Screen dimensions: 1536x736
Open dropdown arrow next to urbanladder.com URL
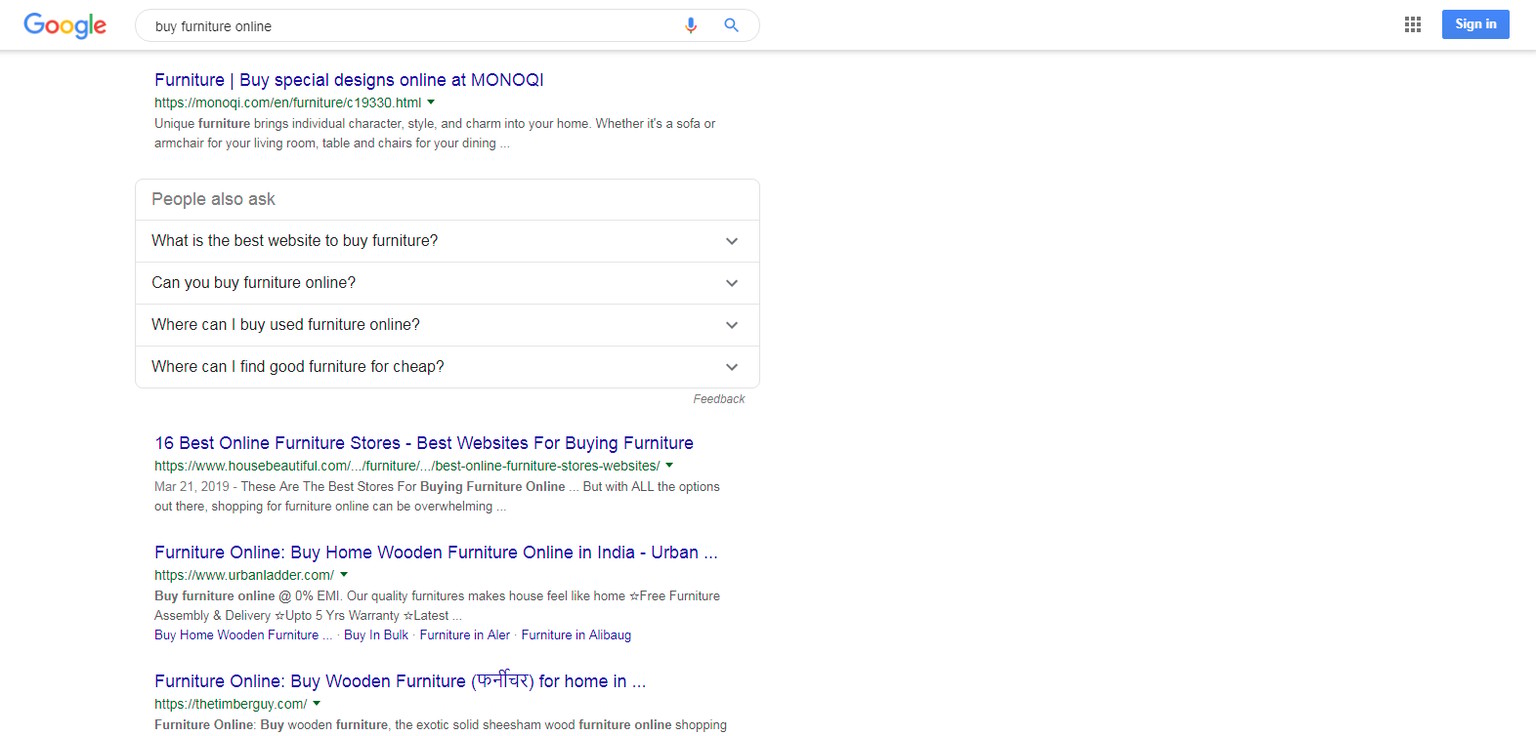[344, 575]
